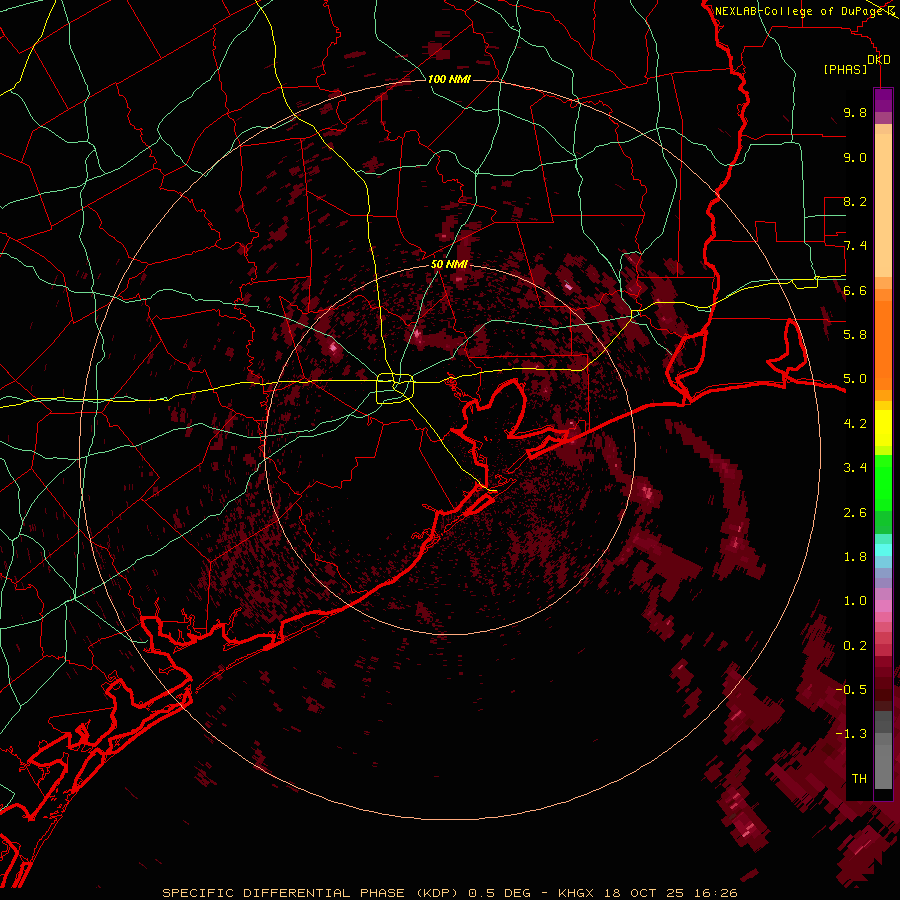Image resolution: width=900 pixels, height=900 pixels.
Task: Click the orange segment of the color bar
Action: [x=883, y=344]
